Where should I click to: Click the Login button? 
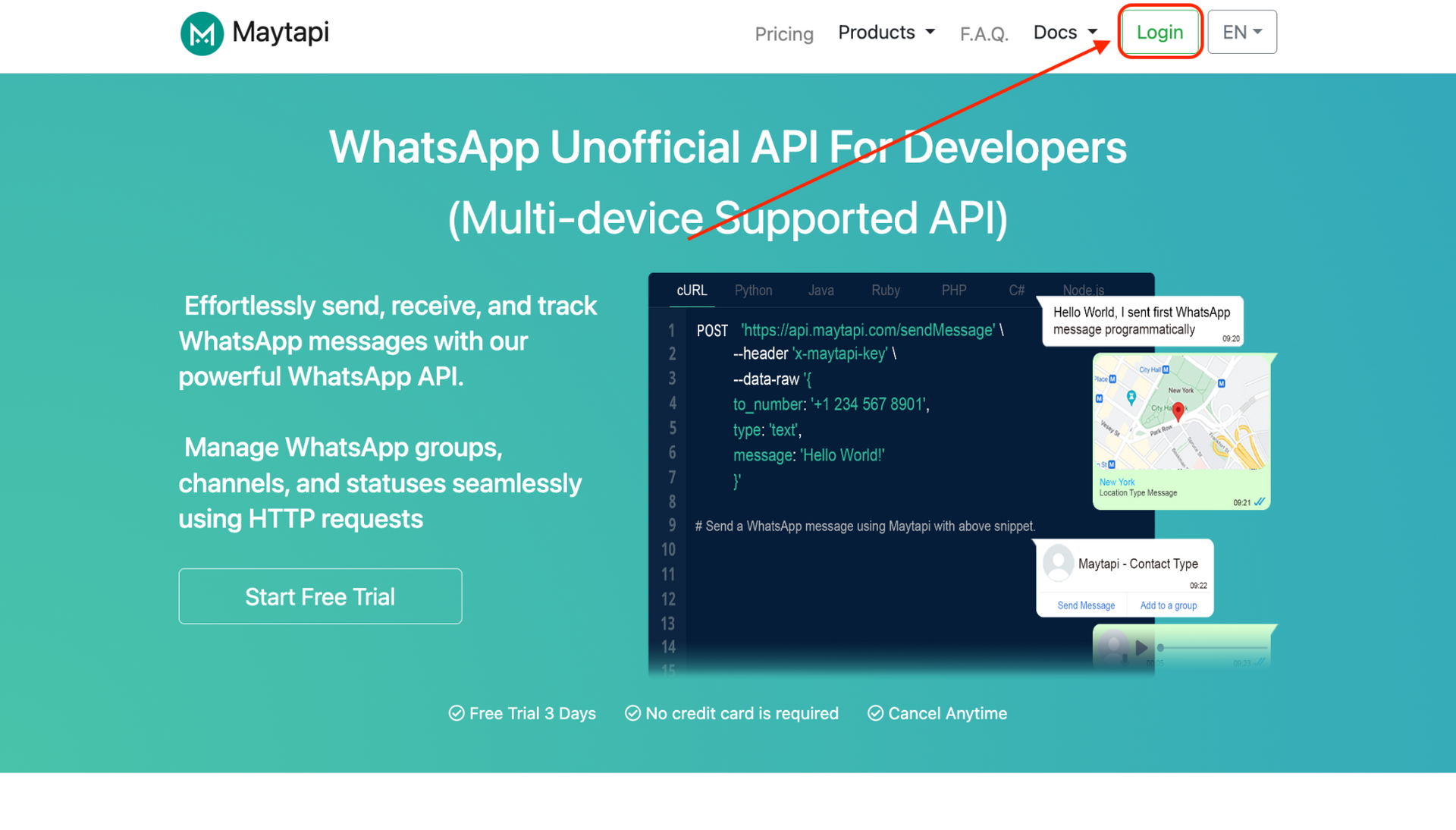pyautogui.click(x=1159, y=32)
